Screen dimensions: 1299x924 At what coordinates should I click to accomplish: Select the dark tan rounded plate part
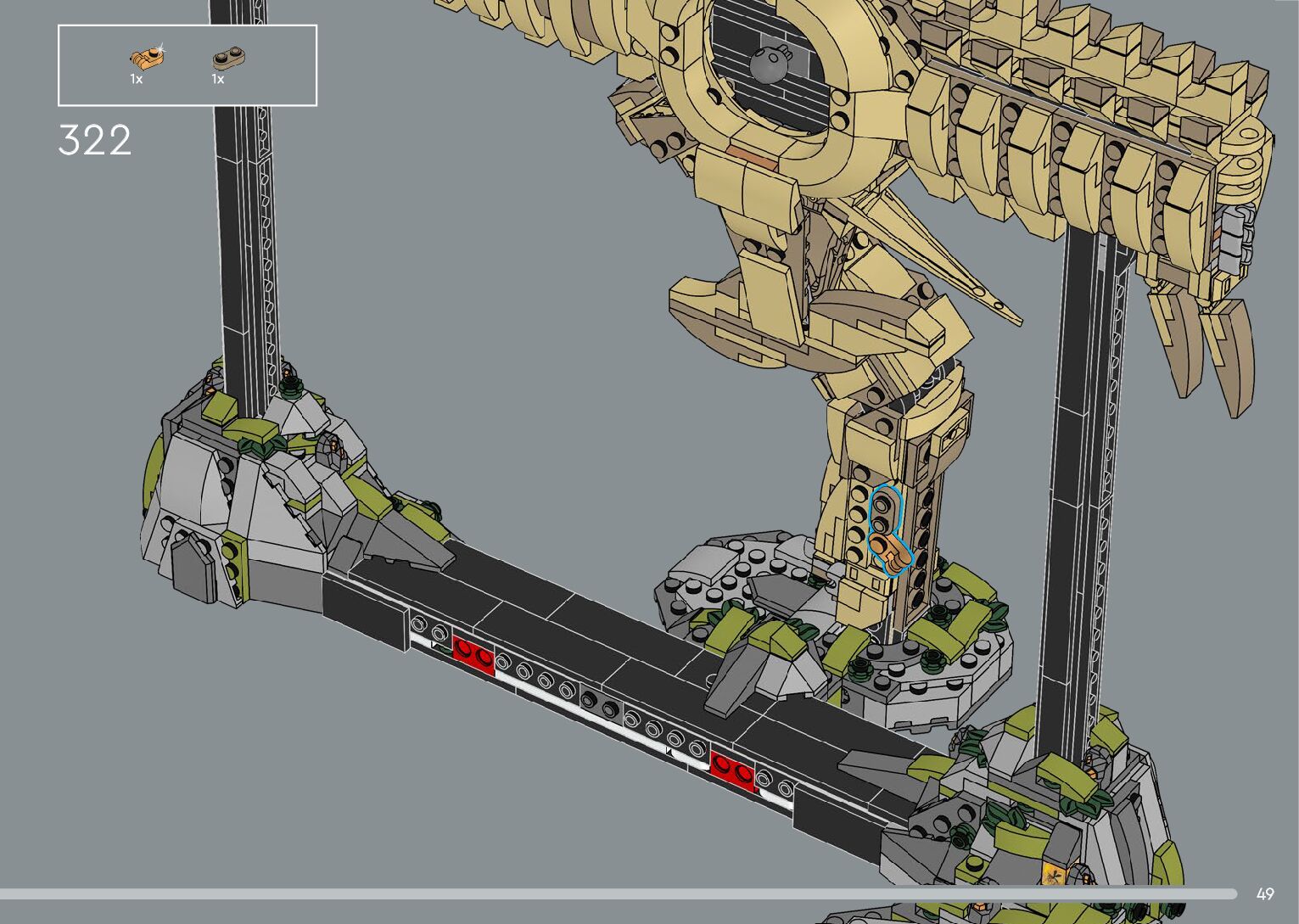coord(228,58)
